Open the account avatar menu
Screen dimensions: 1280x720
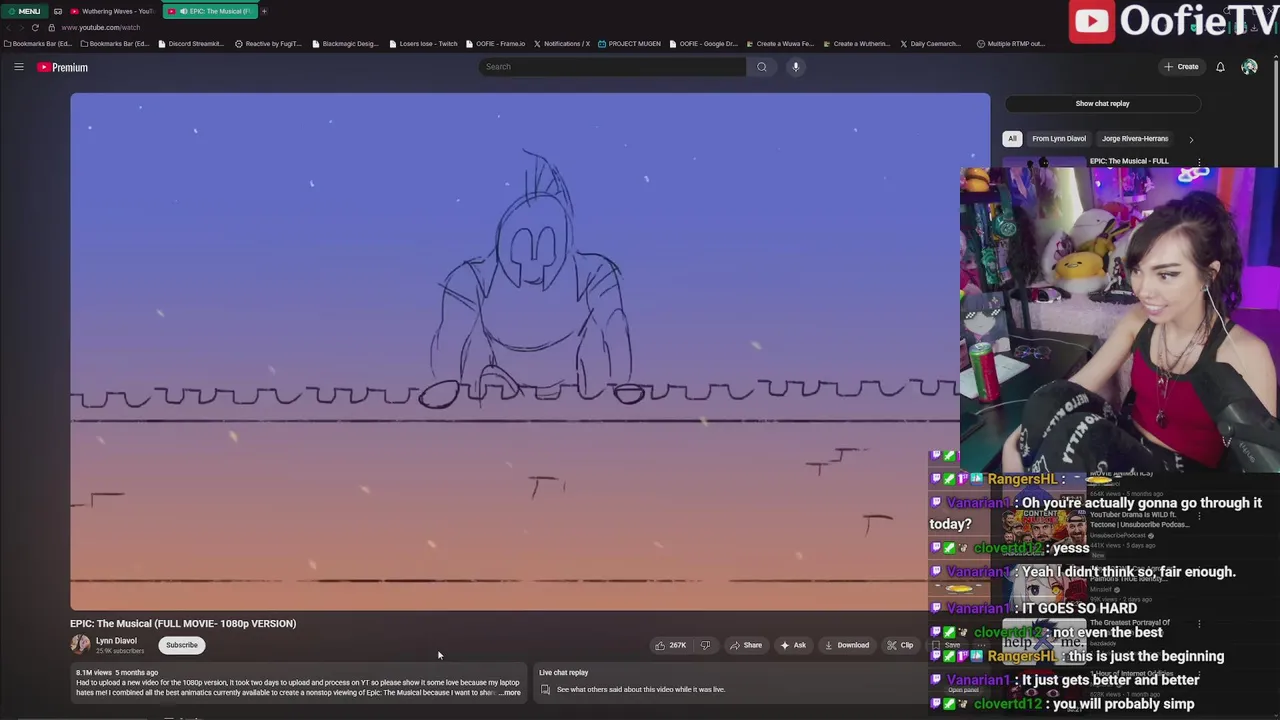[1249, 67]
